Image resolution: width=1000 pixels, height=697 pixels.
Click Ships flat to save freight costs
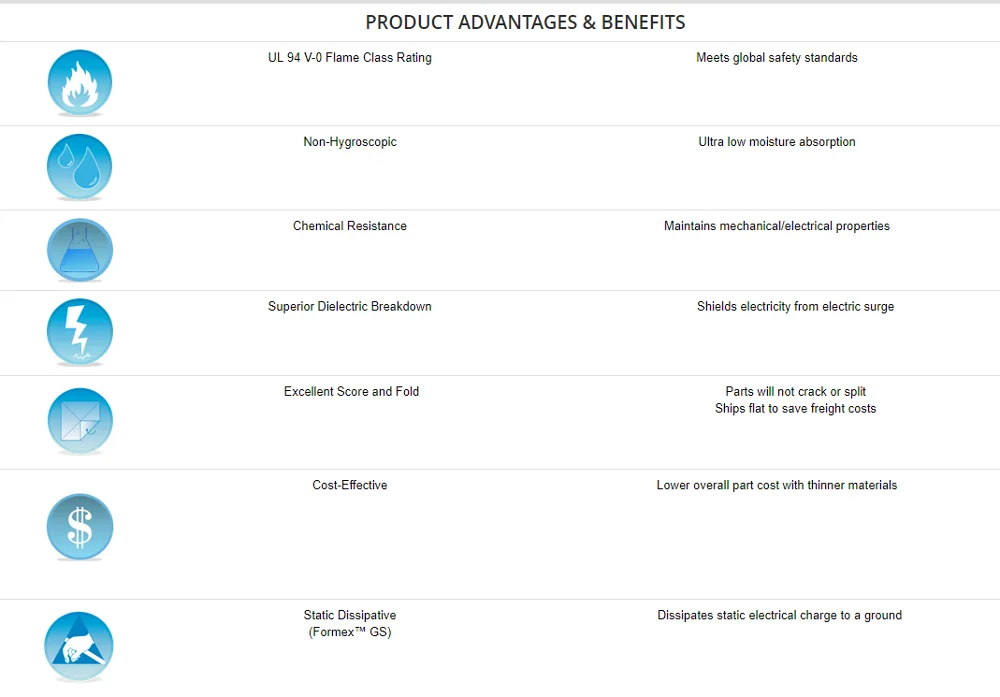point(795,409)
